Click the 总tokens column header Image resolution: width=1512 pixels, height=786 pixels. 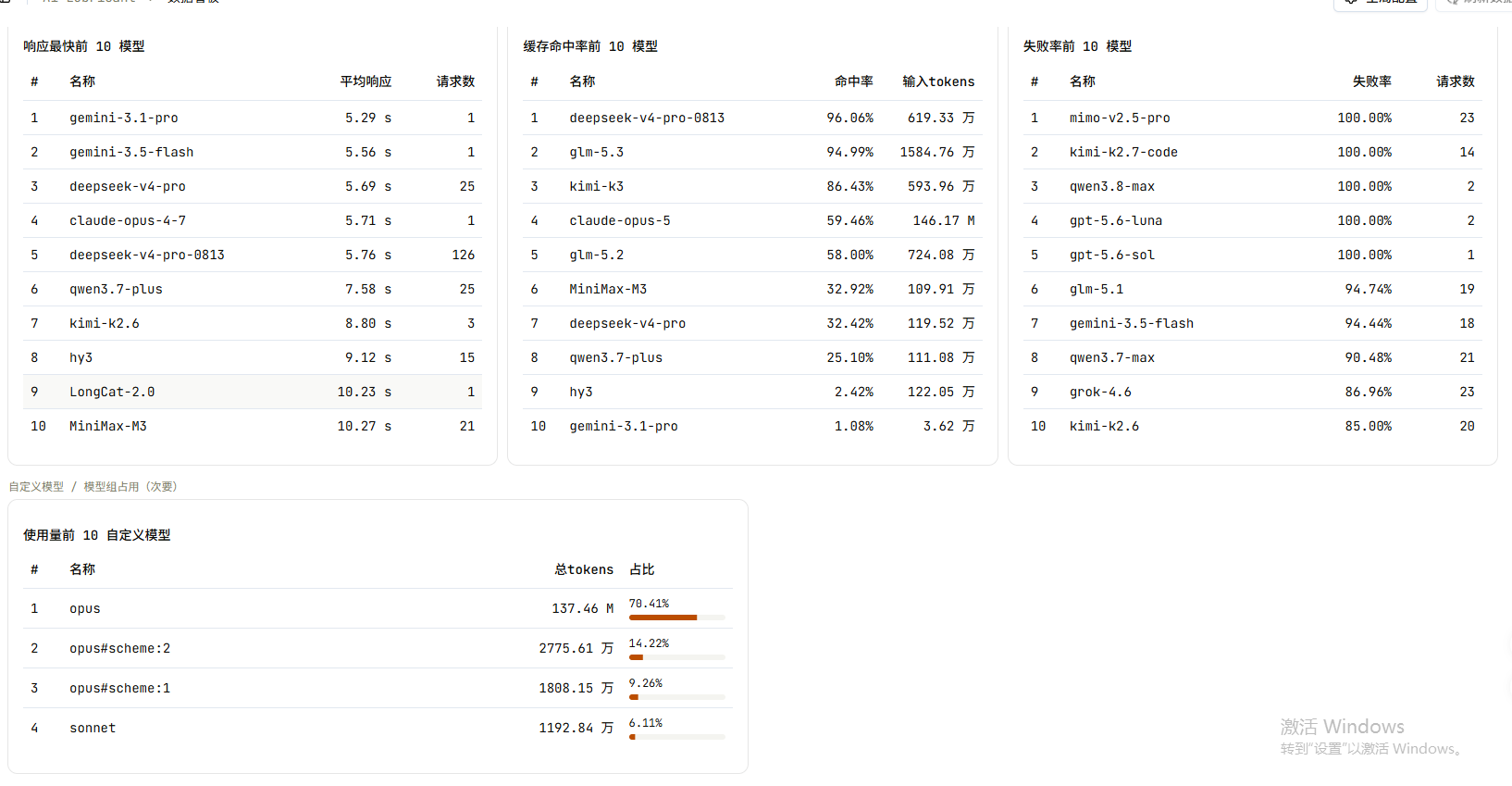click(584, 569)
